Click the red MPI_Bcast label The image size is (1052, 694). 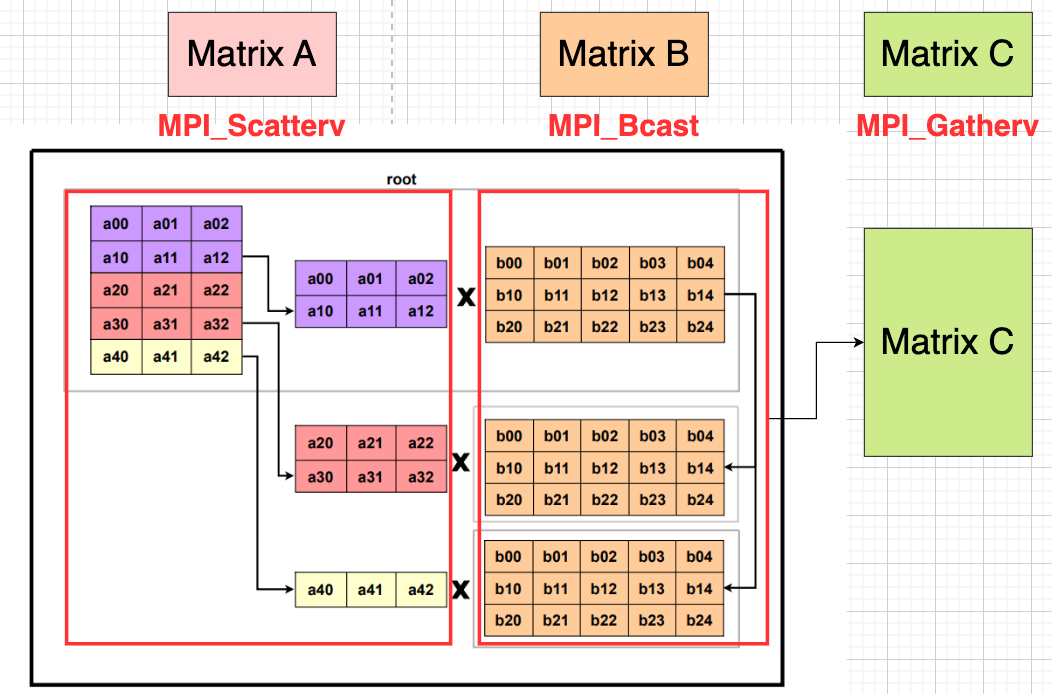click(623, 126)
